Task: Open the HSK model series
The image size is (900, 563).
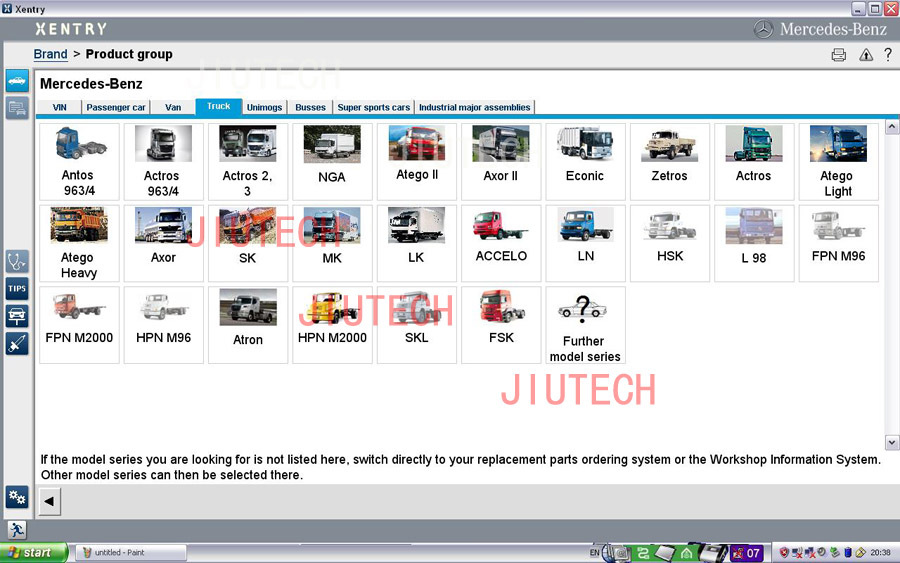Action: tap(670, 243)
